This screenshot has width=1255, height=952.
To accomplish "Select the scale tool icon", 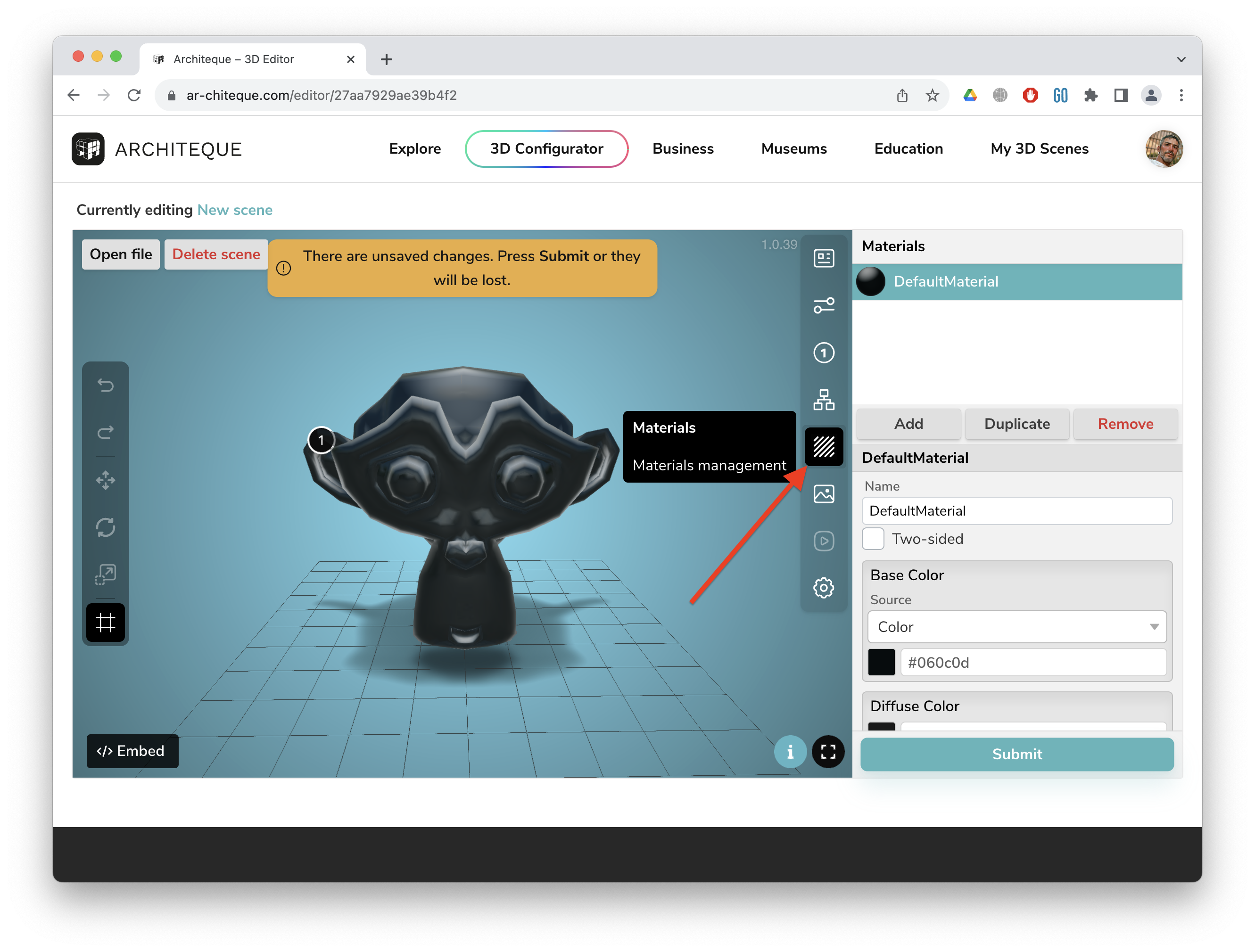I will coord(106,574).
